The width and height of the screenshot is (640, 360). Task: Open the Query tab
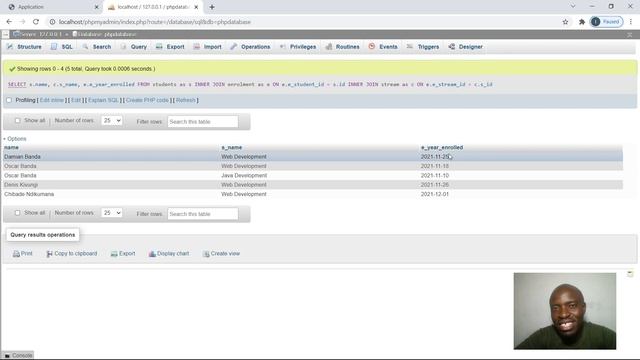[x=133, y=47]
